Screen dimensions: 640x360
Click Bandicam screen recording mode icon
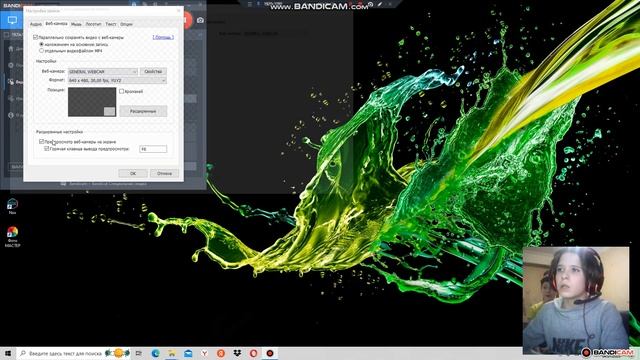tap(12, 20)
